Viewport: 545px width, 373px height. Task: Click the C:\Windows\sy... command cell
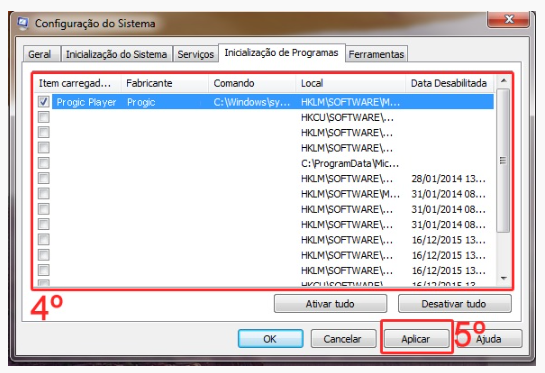[x=252, y=102]
